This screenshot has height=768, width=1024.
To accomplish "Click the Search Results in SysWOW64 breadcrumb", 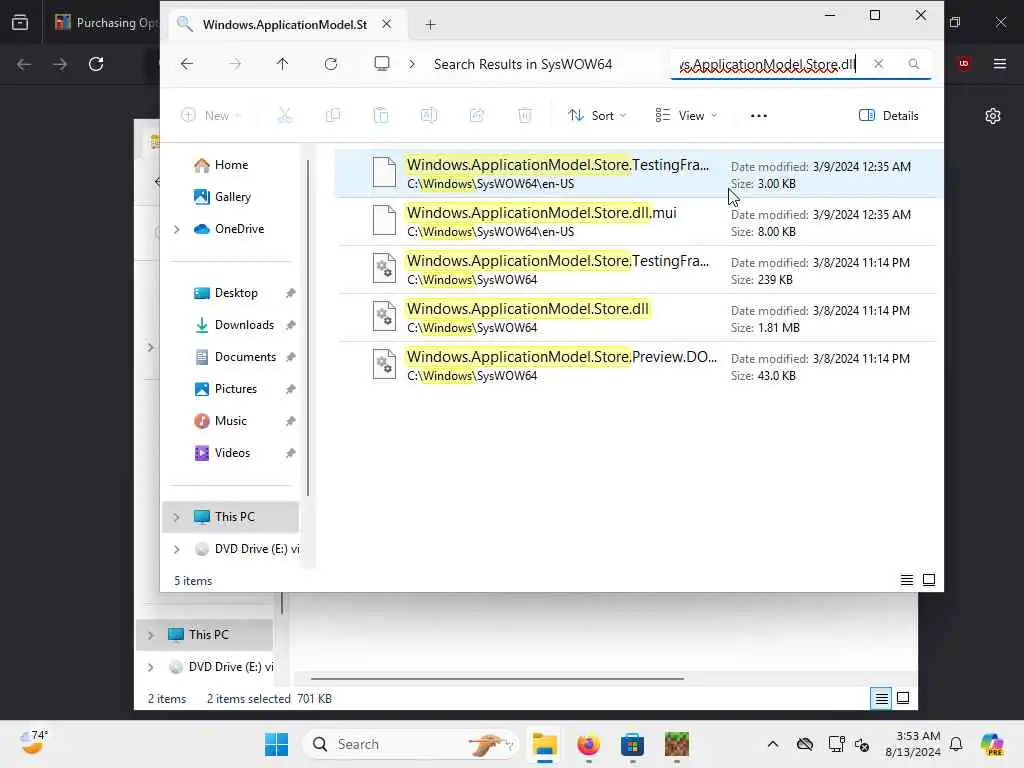I will tap(522, 64).
